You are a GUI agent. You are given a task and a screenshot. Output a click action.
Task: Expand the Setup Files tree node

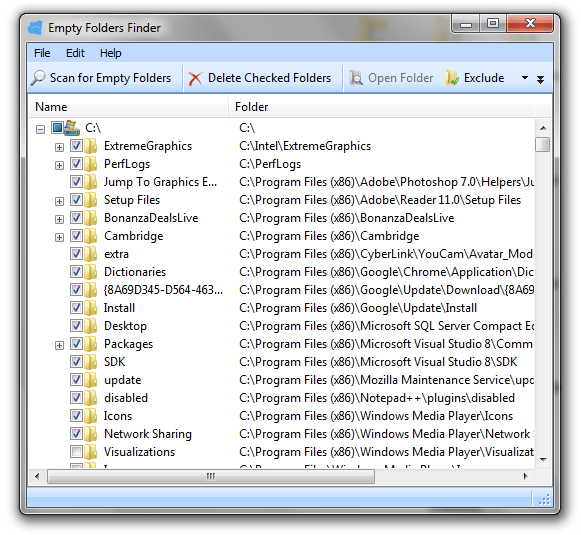(x=59, y=202)
